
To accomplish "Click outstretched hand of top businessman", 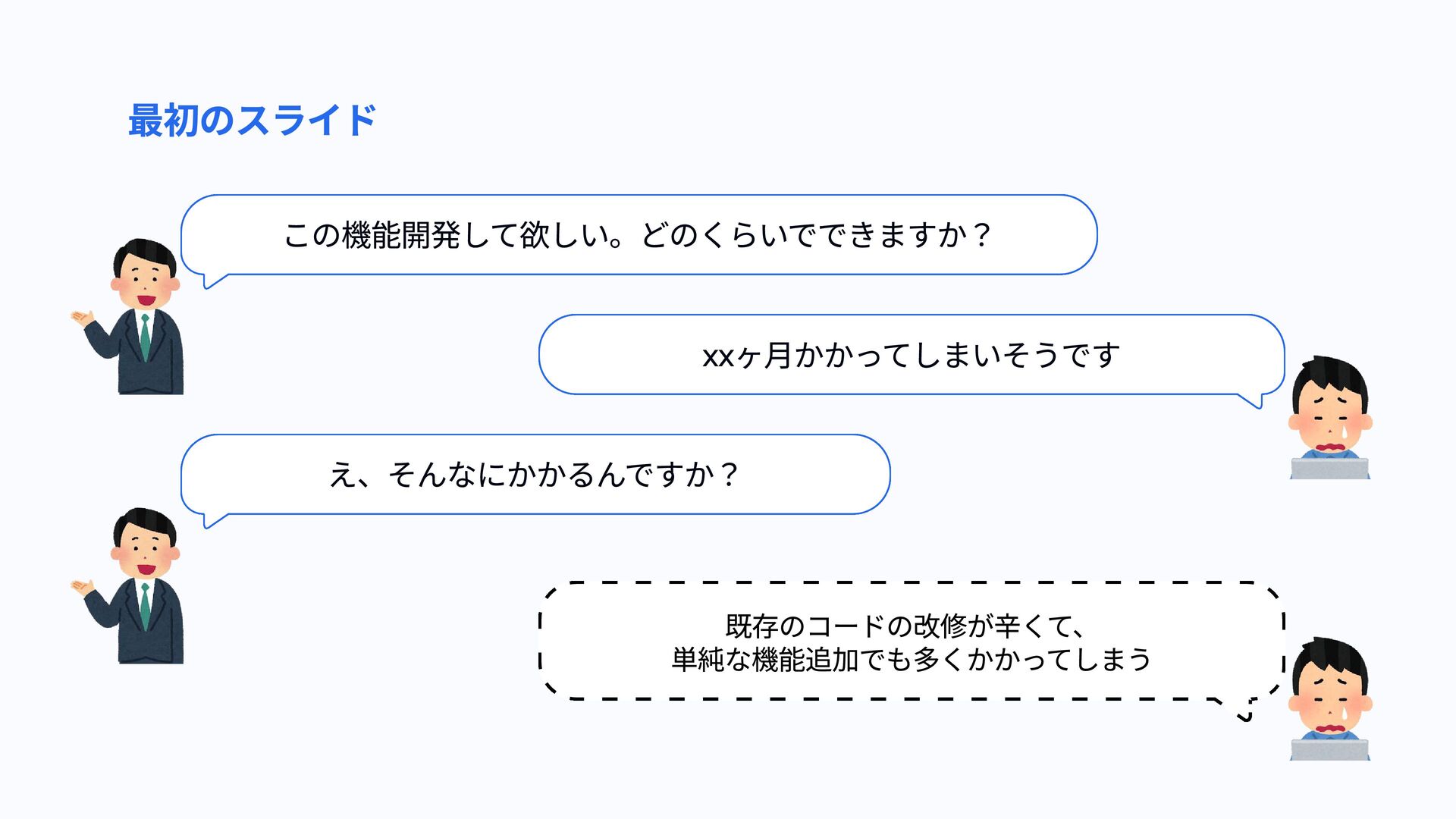I will (82, 318).
